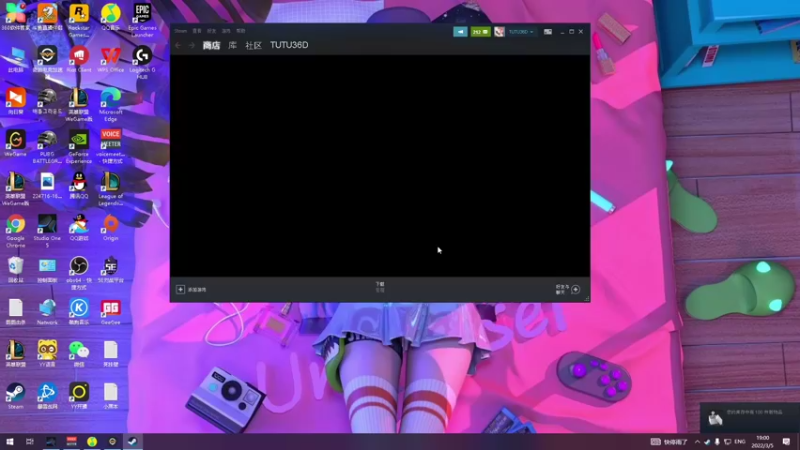This screenshot has width=800, height=450.
Task: Open Steam desktop shortcut icon
Action: coord(15,396)
